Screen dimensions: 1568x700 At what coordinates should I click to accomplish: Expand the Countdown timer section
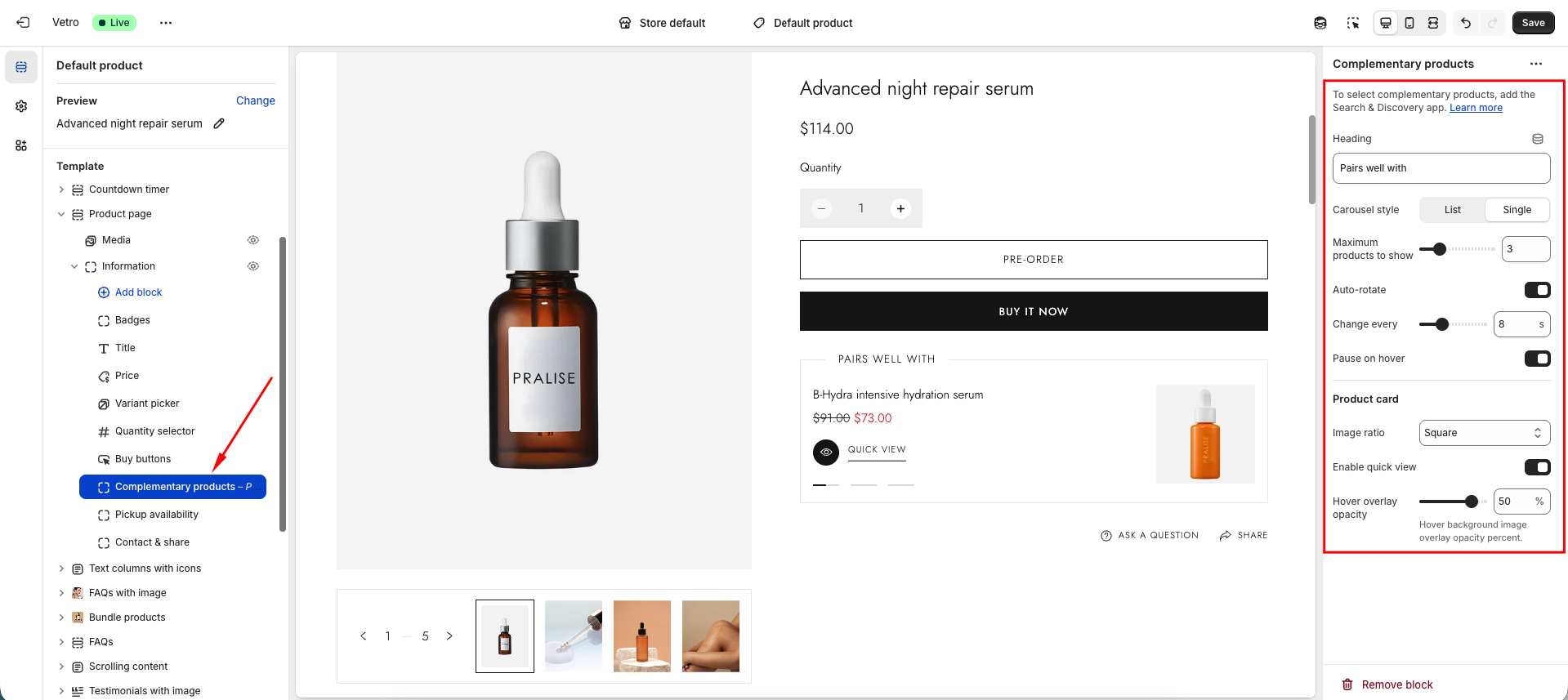point(61,189)
